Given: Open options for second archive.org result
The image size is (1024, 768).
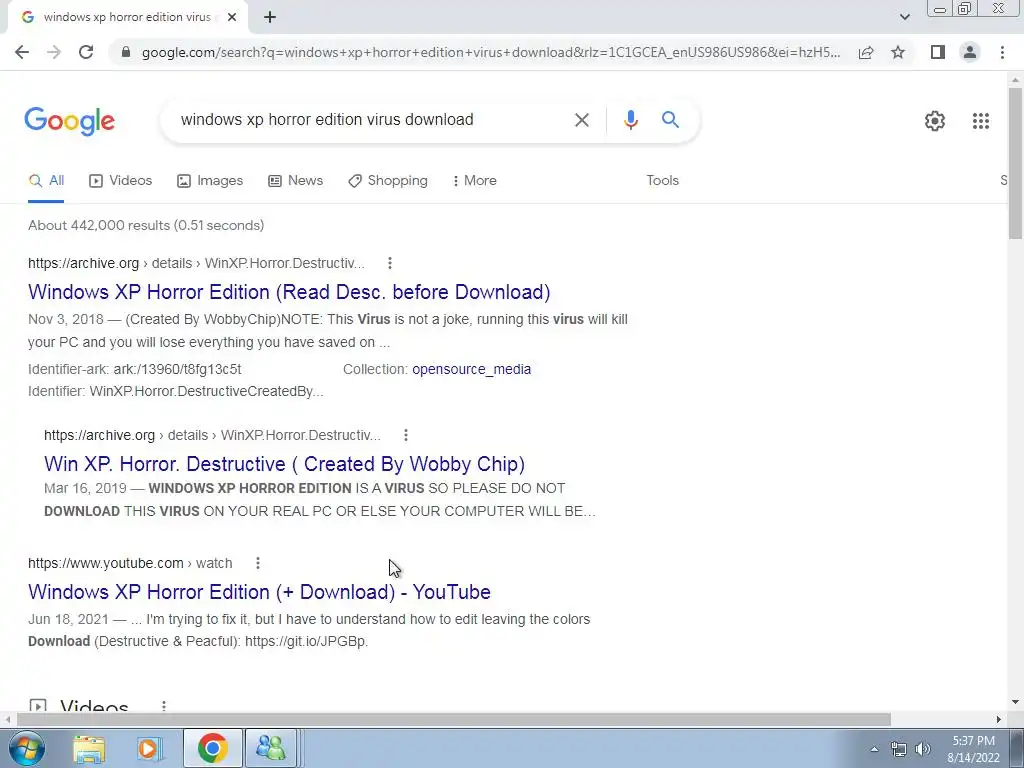Looking at the screenshot, I should [x=406, y=435].
